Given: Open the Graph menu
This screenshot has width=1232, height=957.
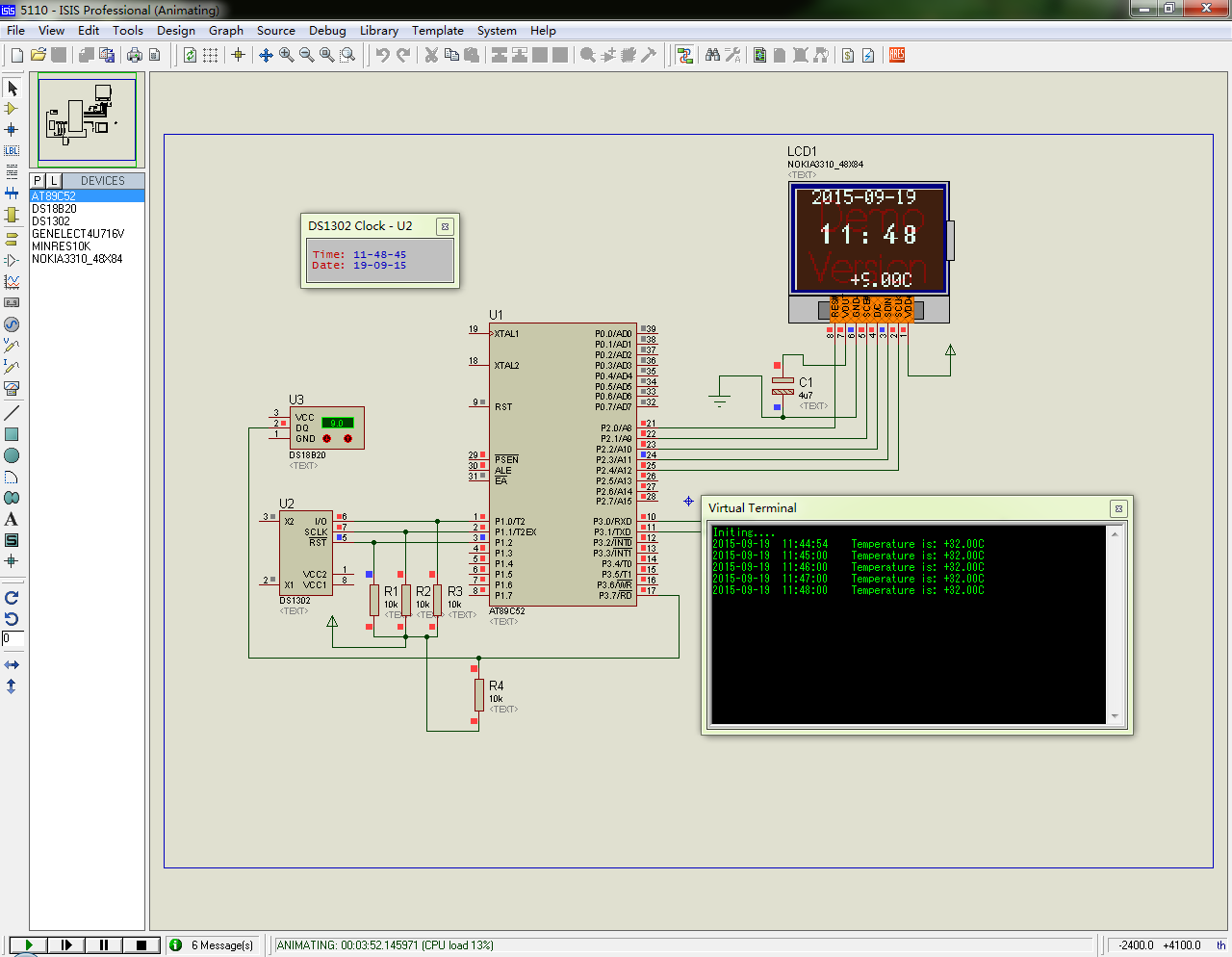Looking at the screenshot, I should tap(226, 31).
